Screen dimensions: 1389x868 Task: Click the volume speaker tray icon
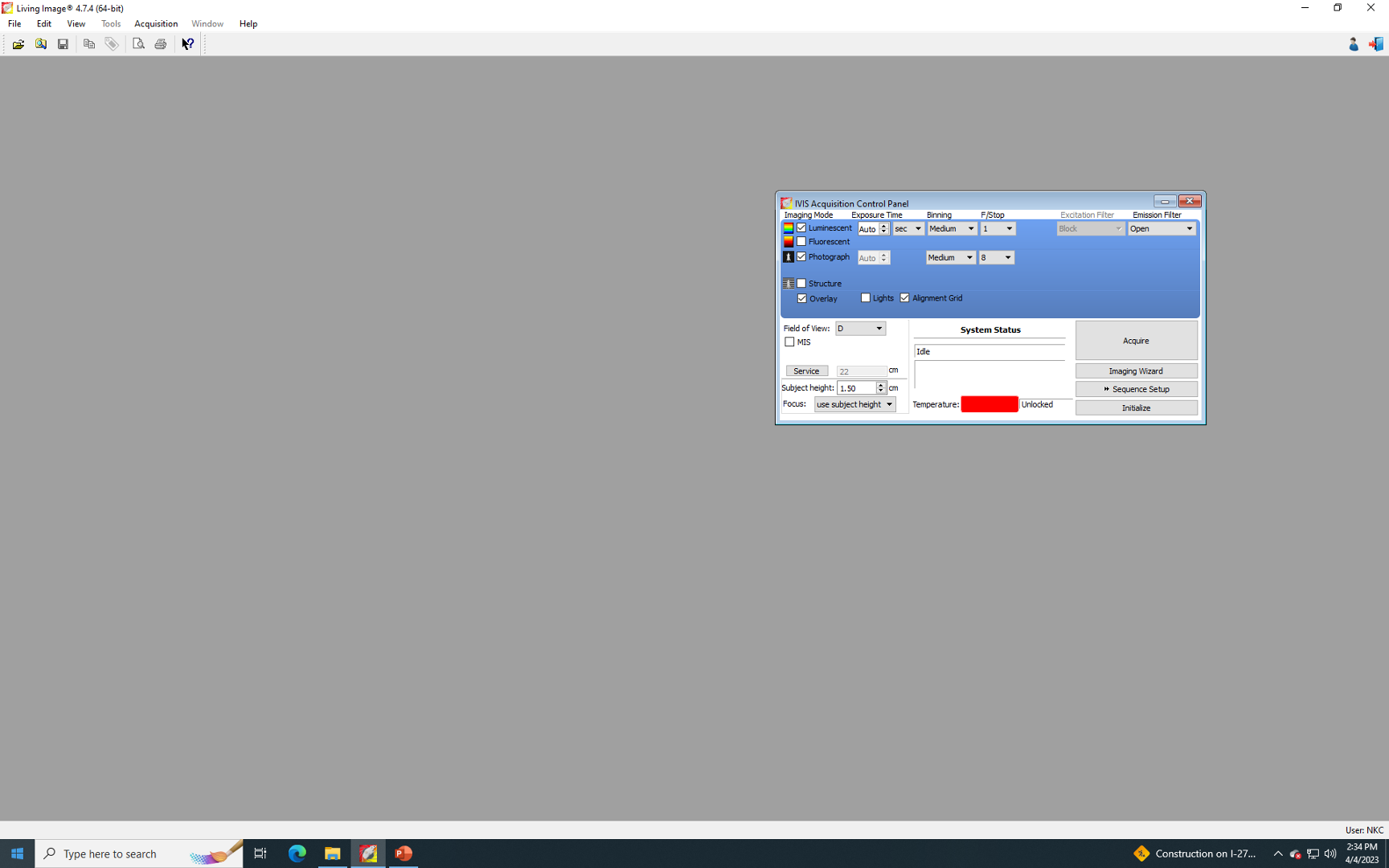pyautogui.click(x=1330, y=854)
